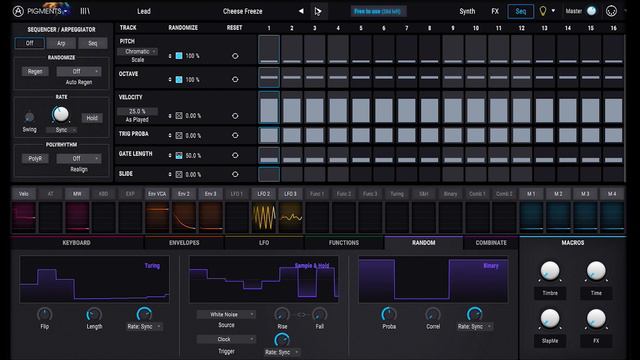This screenshot has width=640, height=360.
Task: Open the Random modulation tab
Action: coord(424,243)
